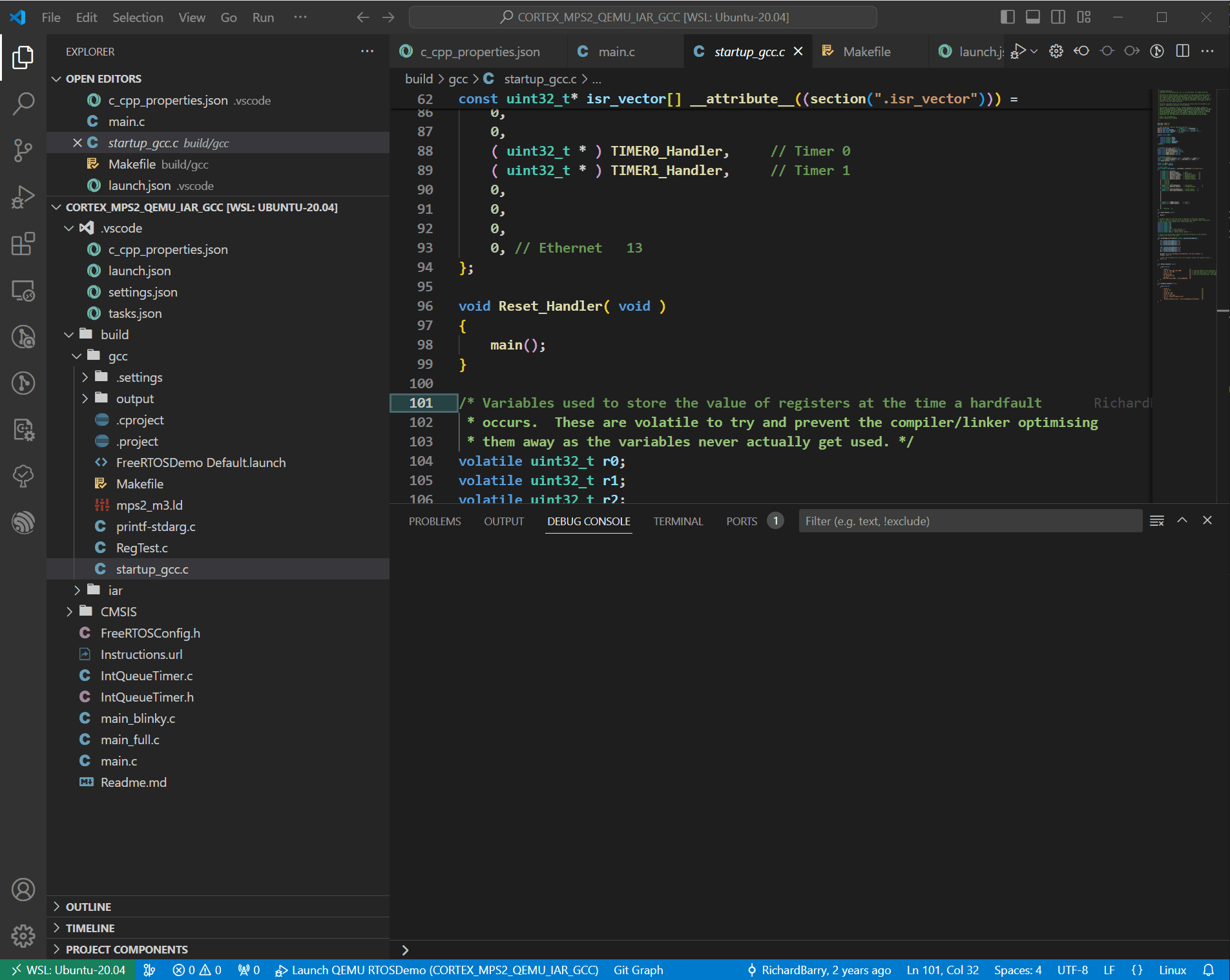Collapse the build folder
Screen dimensions: 1230x980
69,335
